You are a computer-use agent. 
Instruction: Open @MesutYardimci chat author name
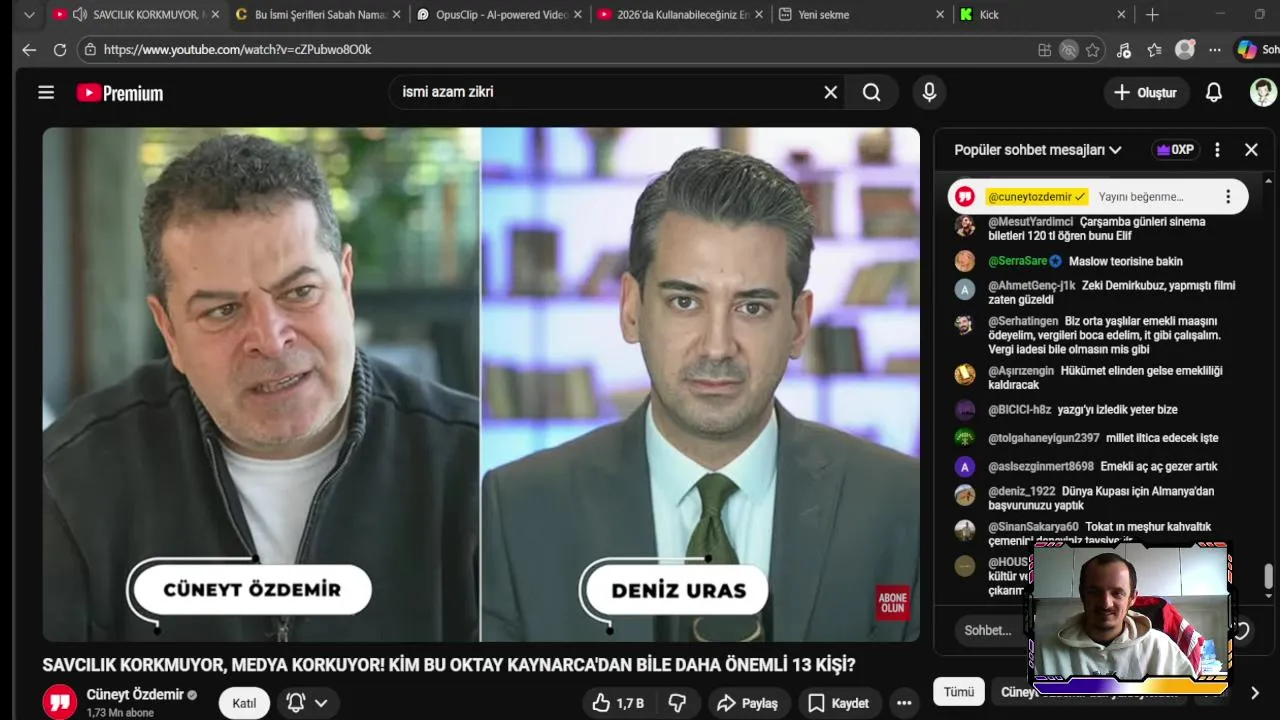click(1030, 222)
